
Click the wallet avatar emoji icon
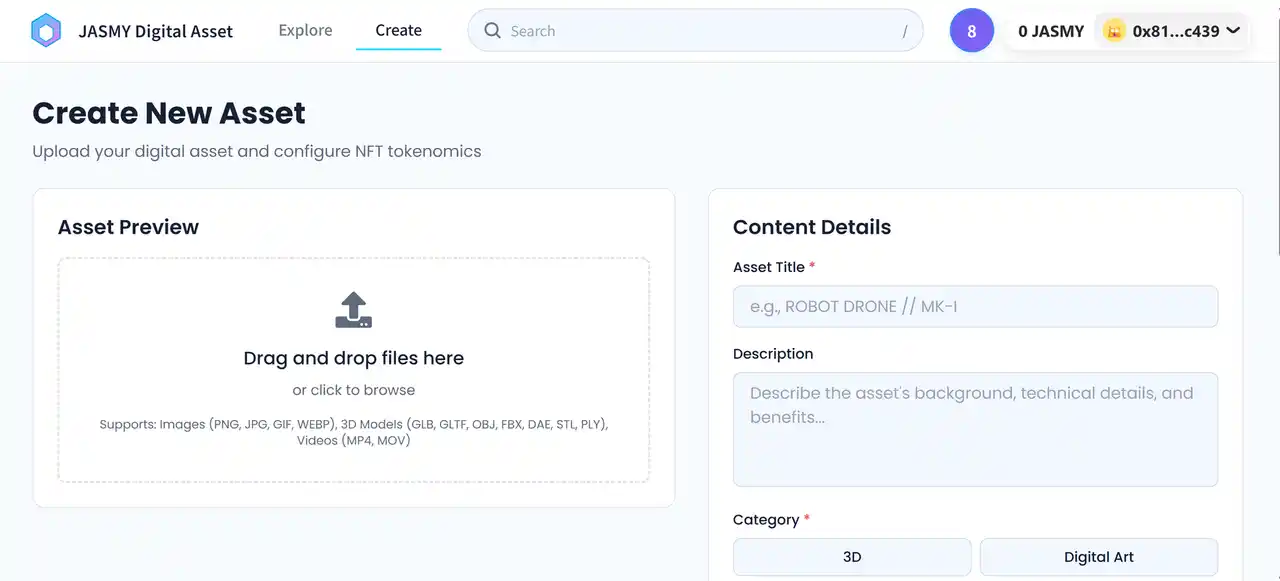(1114, 31)
